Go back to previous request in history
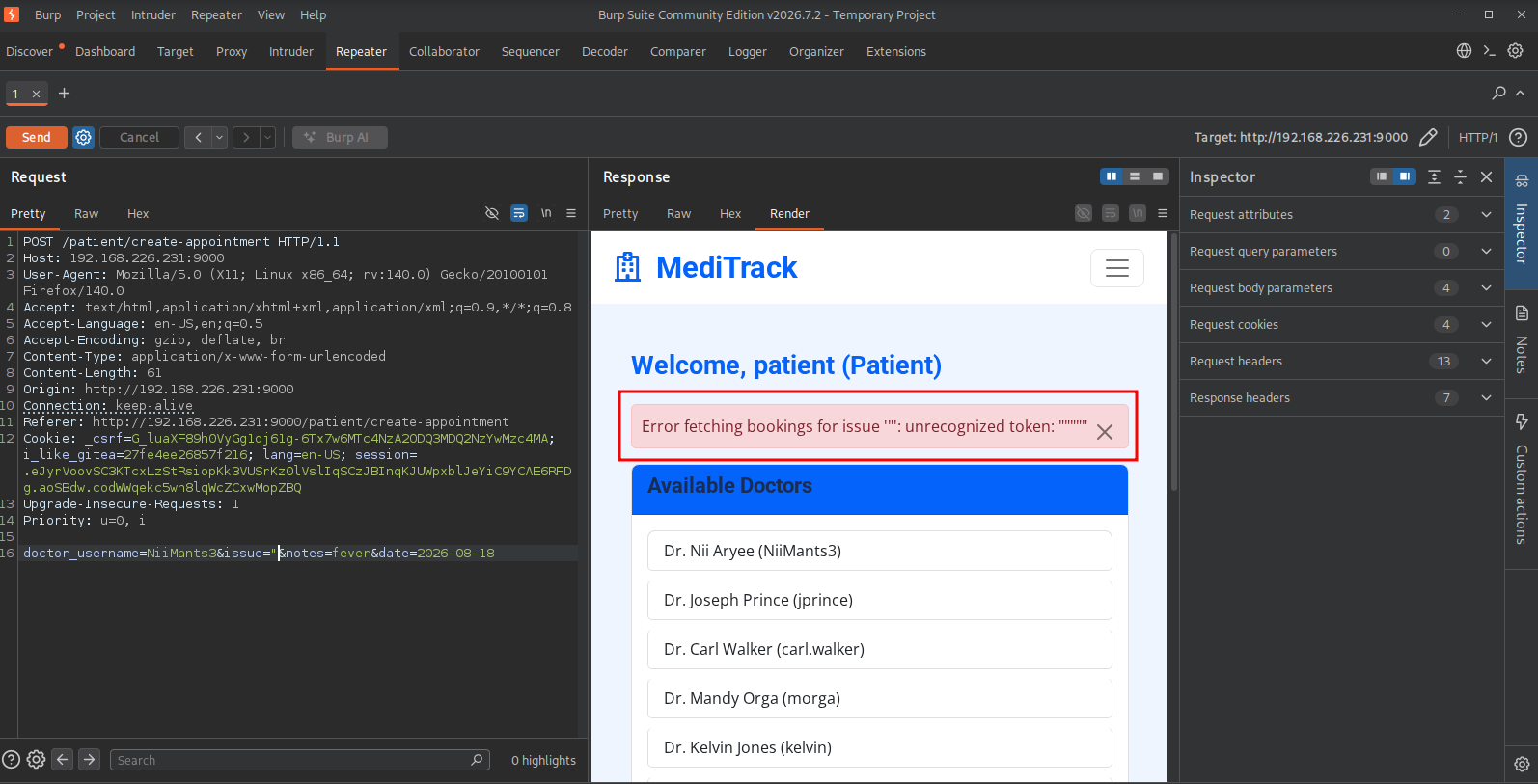 point(198,137)
